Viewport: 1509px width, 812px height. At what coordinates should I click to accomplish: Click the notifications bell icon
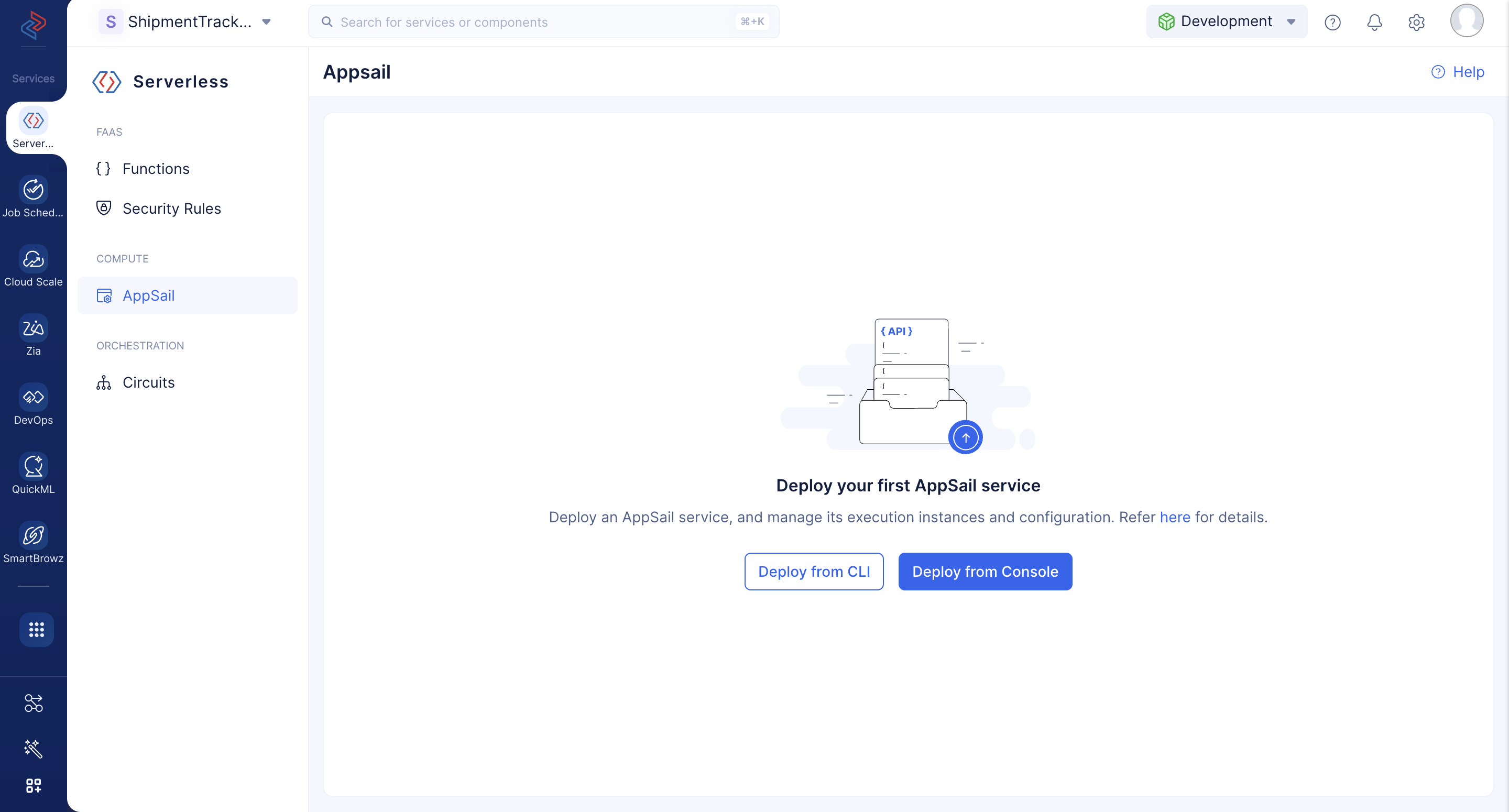(1374, 22)
